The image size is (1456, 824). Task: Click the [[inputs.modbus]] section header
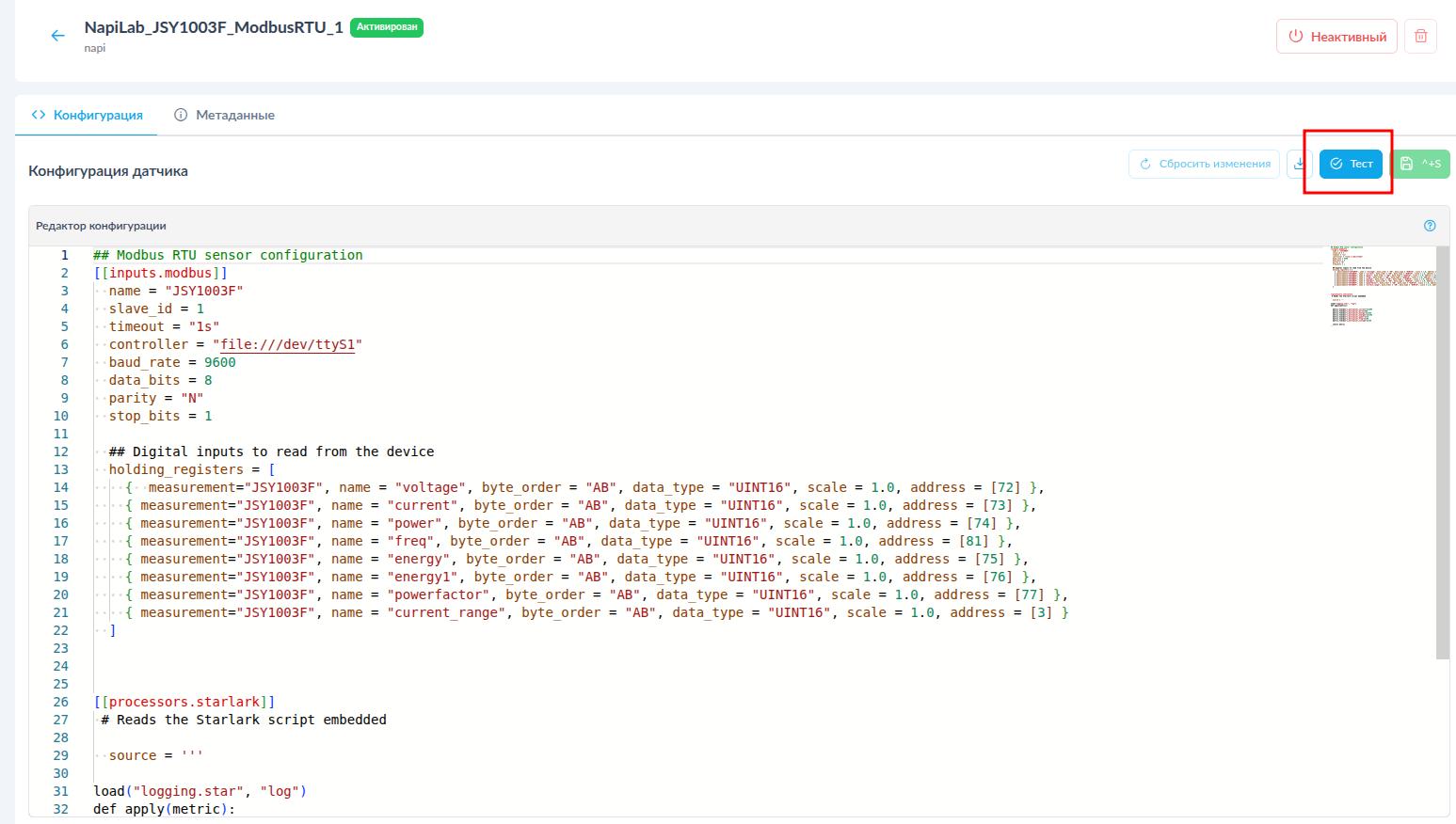tap(160, 273)
